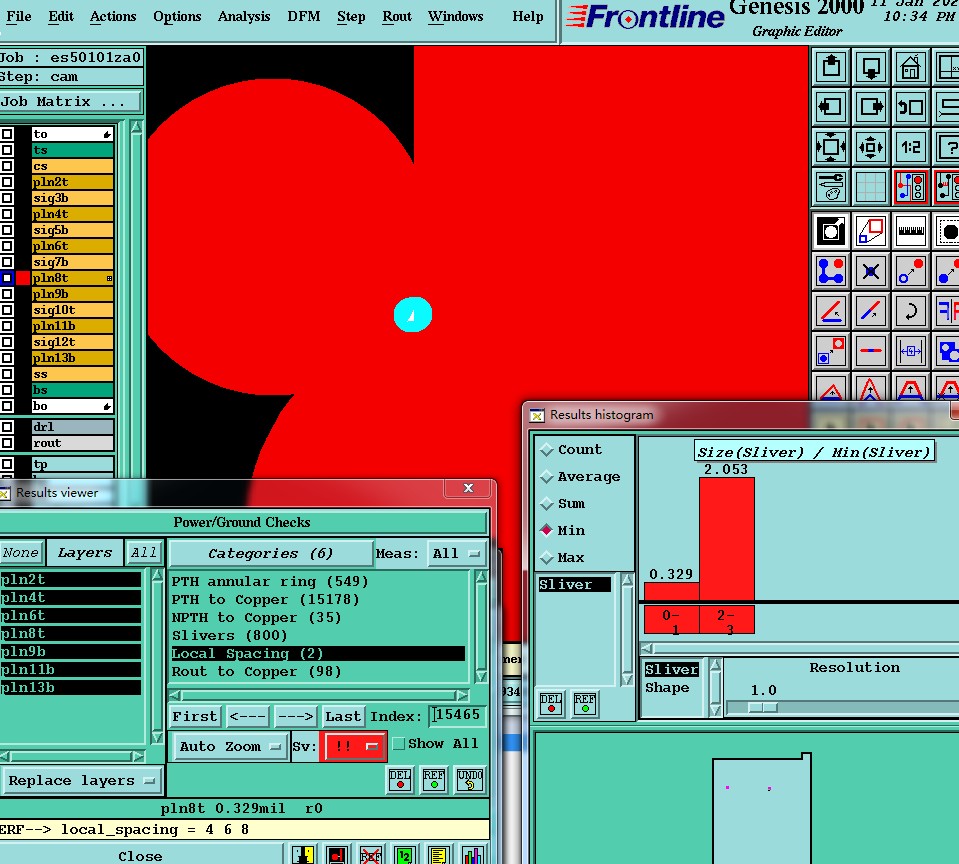Screen dimensions: 959x864
Task: Toggle the checkbox beside layer ts
Action: pyautogui.click(x=7, y=150)
